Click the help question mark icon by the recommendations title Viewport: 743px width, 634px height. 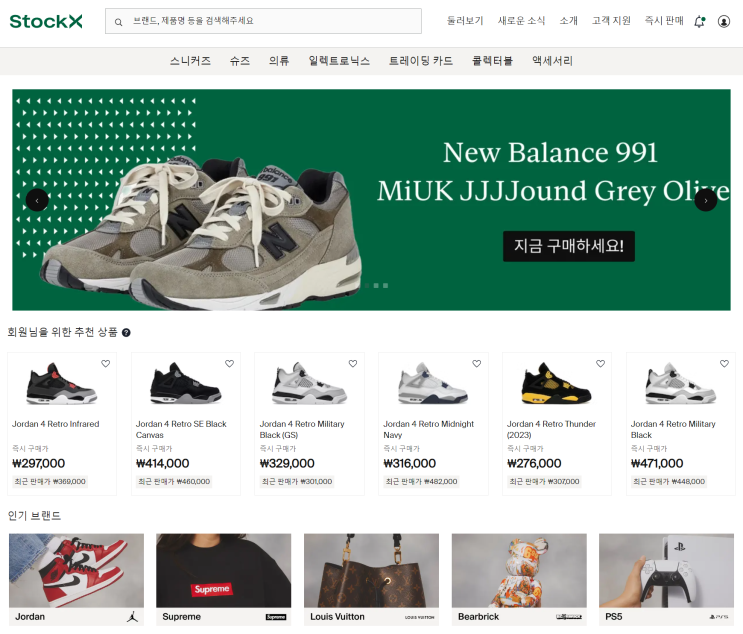click(126, 333)
